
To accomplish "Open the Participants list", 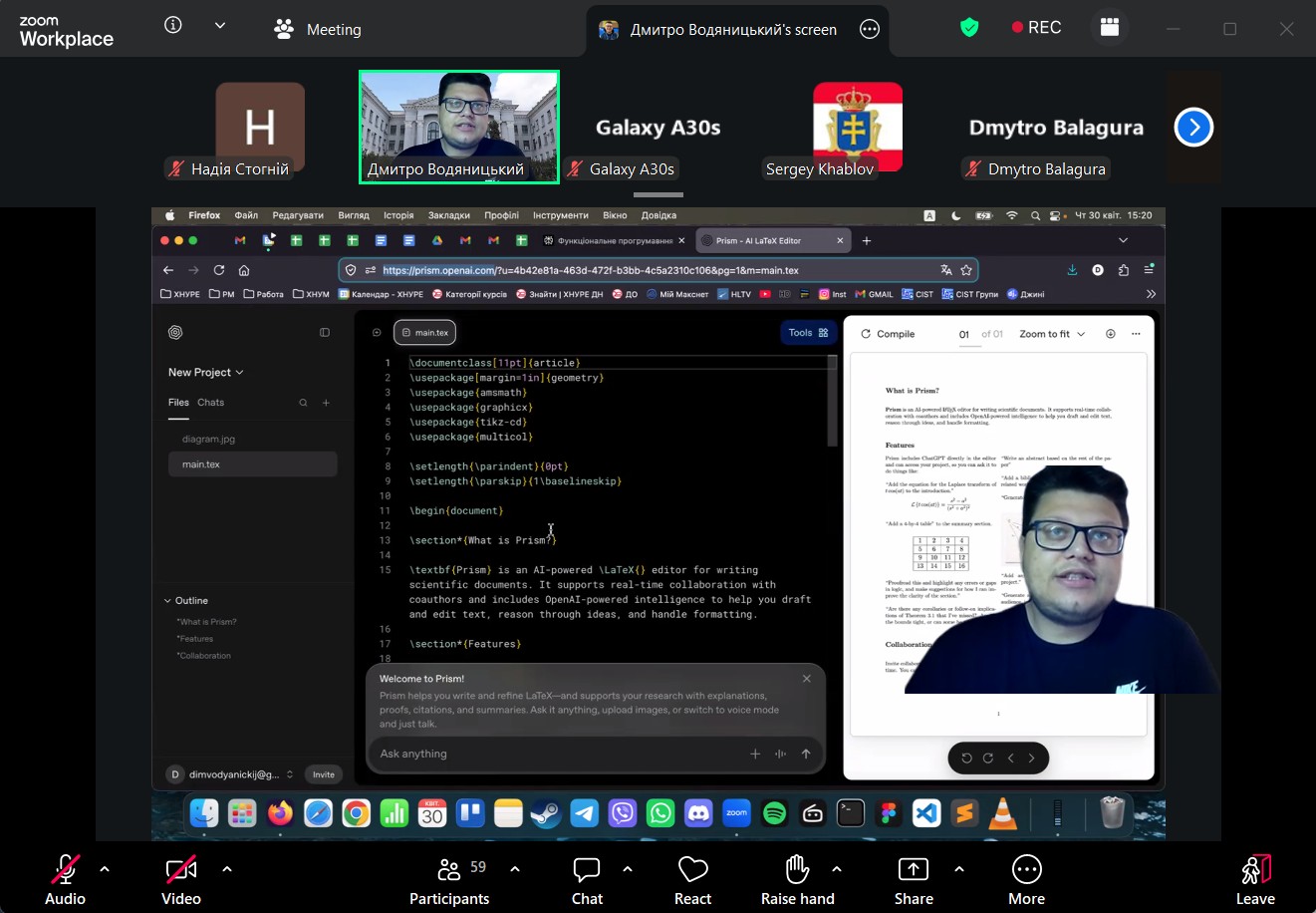I will [x=449, y=881].
